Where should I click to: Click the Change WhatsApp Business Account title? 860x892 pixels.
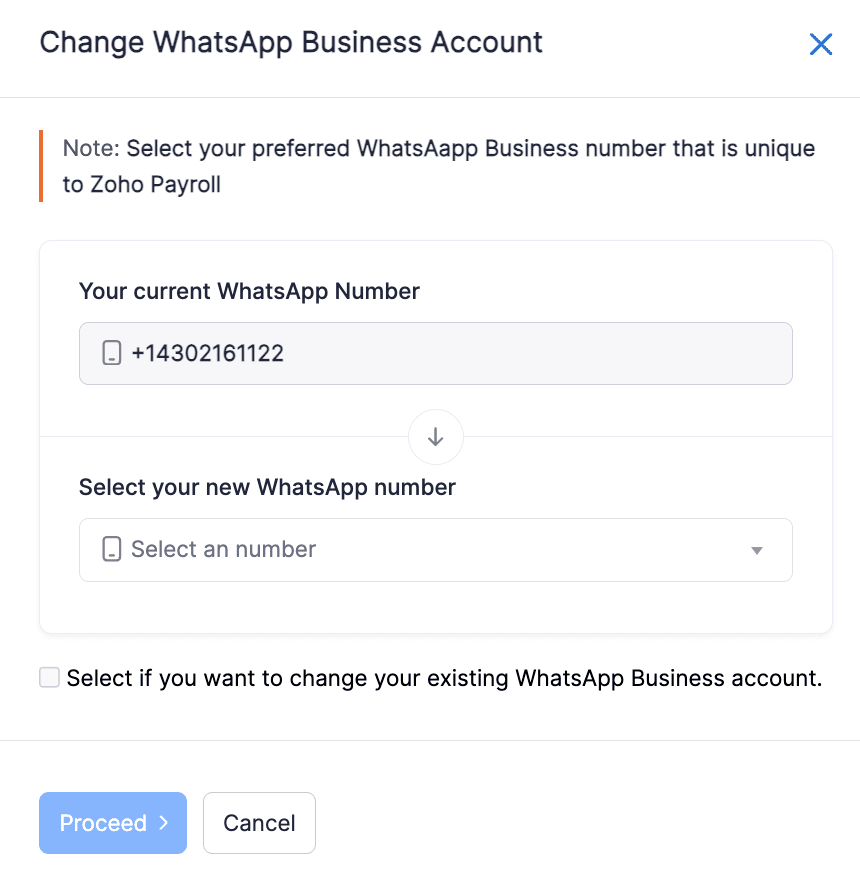(x=290, y=42)
